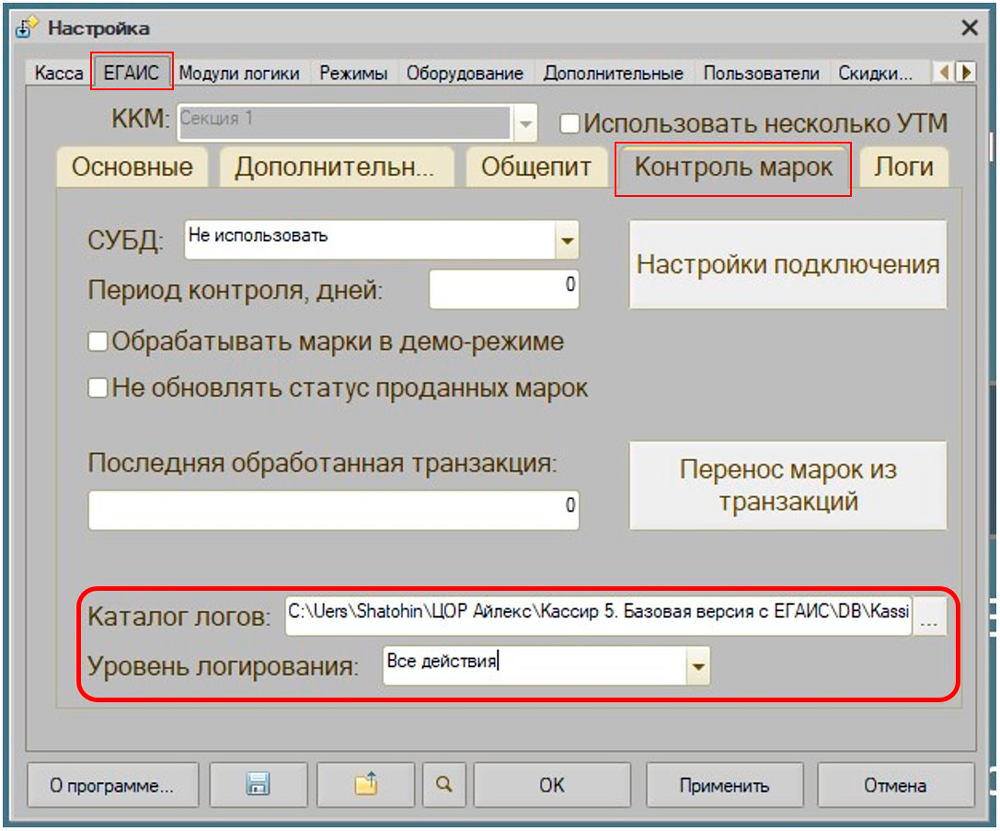Go to the 'Пользователи' tab
1000x831 pixels.
click(x=761, y=73)
